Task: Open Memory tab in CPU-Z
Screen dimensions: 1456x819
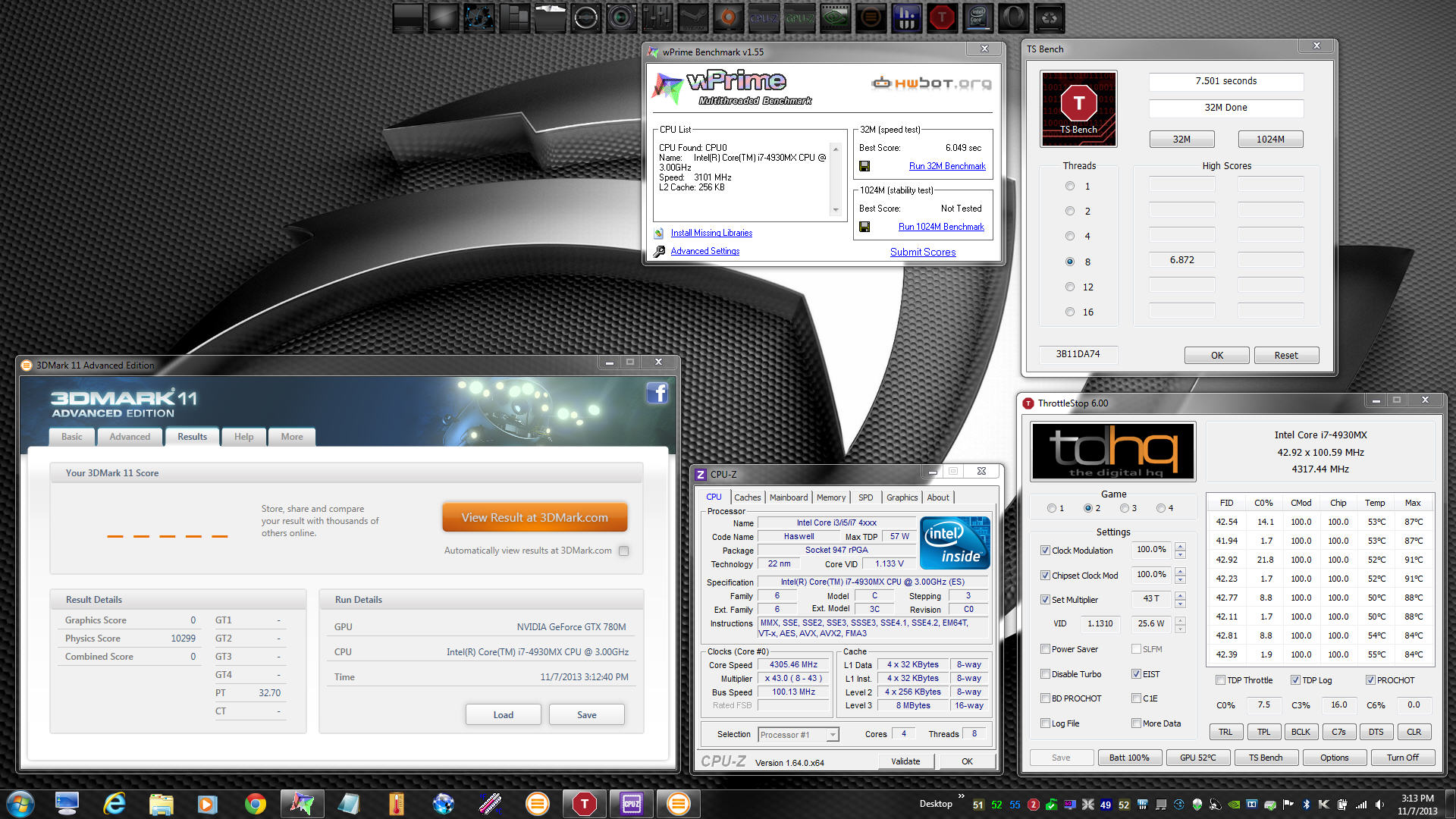Action: click(x=831, y=497)
